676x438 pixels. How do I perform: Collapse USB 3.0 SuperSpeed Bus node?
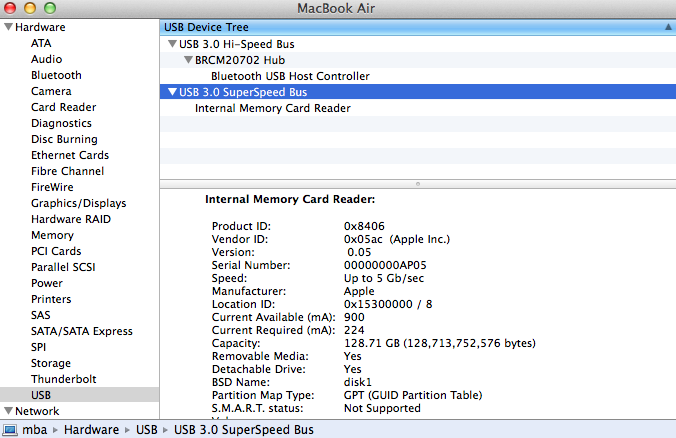click(172, 92)
